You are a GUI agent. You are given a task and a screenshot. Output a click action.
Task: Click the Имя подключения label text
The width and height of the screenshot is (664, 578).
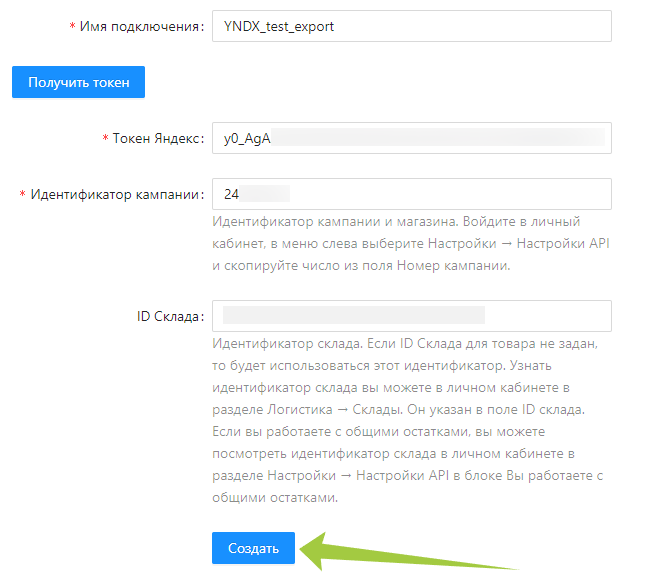click(x=141, y=26)
